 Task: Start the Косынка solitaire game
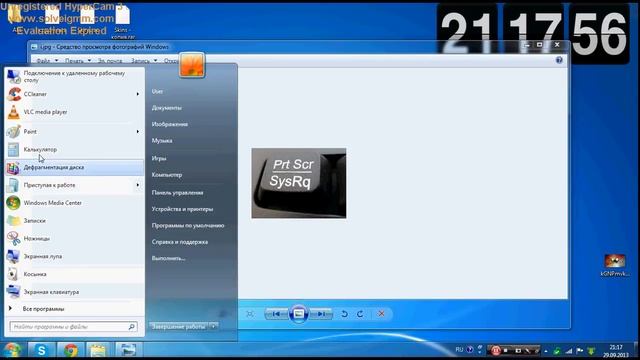click(74, 274)
